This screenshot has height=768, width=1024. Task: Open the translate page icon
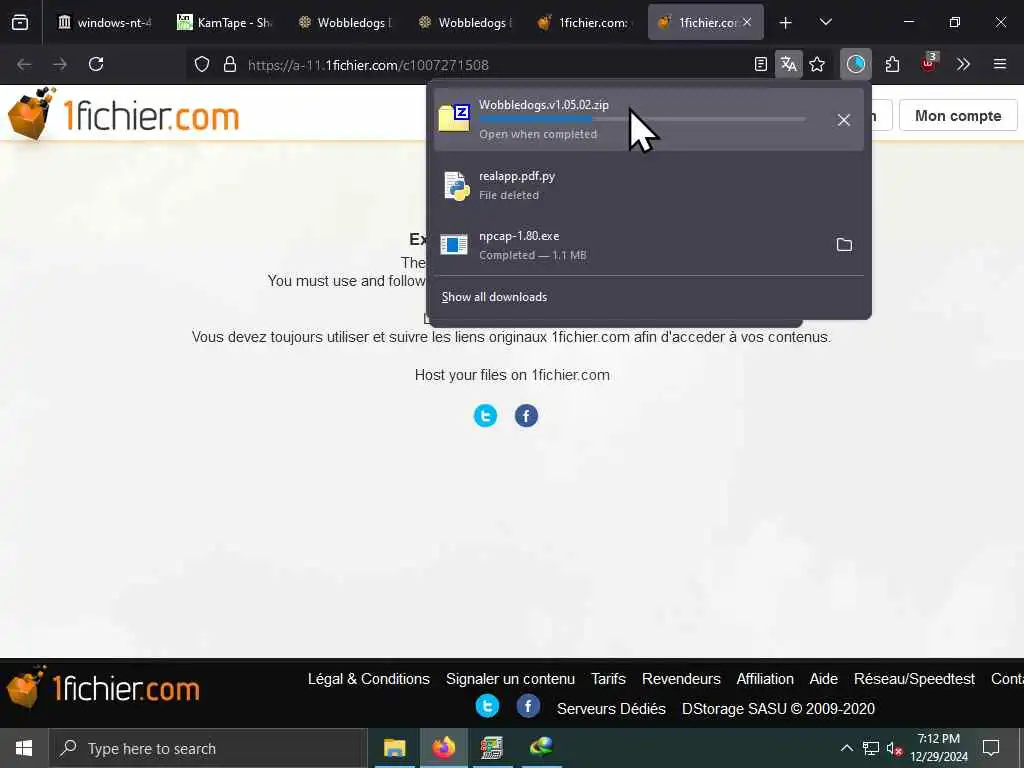(x=789, y=64)
